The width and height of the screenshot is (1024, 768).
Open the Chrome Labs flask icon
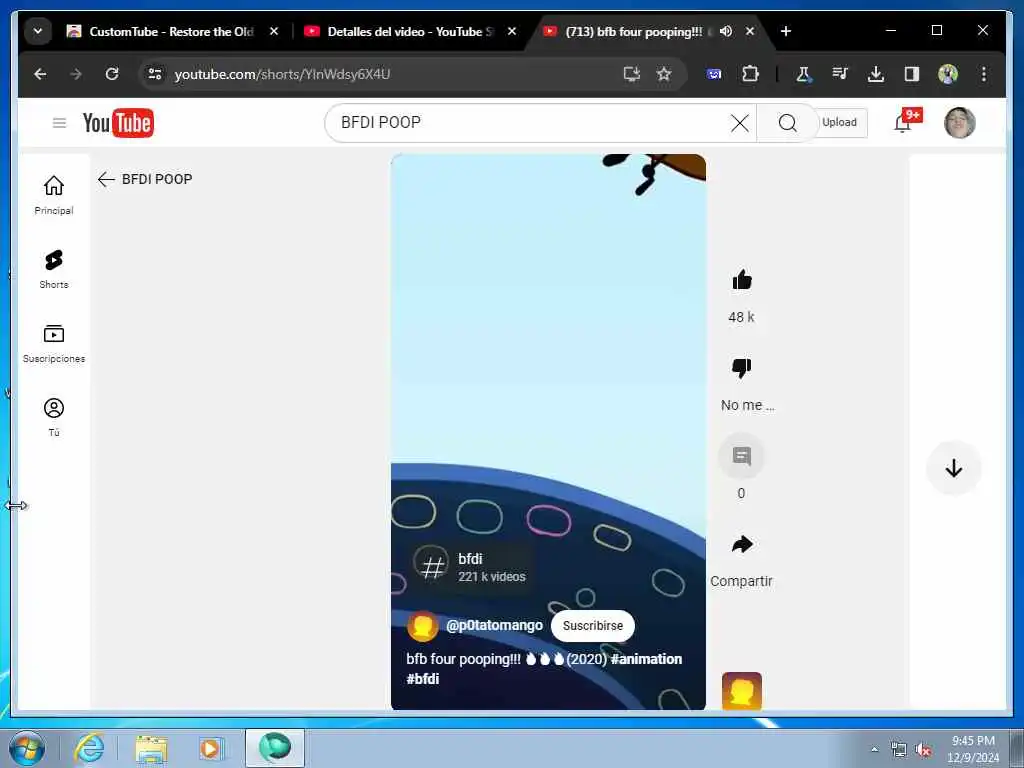coord(803,74)
